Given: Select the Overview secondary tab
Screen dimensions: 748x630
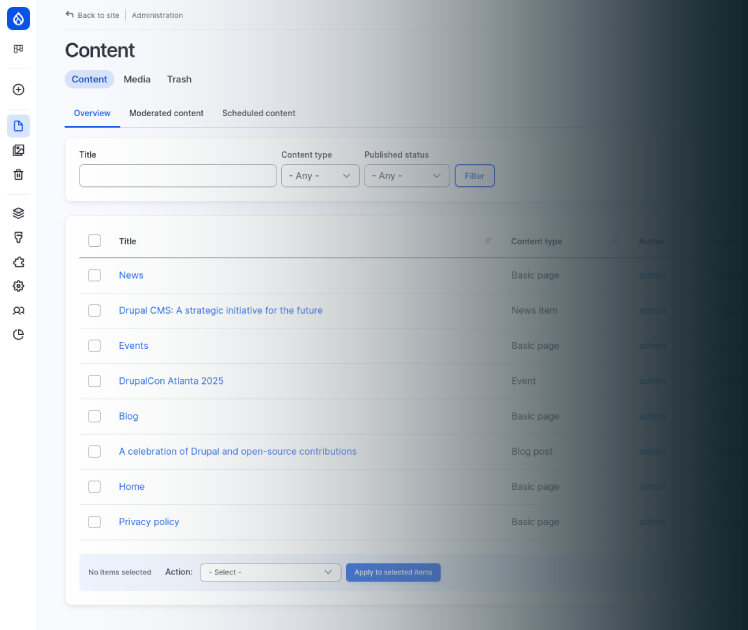Looking at the screenshot, I should tap(92, 113).
